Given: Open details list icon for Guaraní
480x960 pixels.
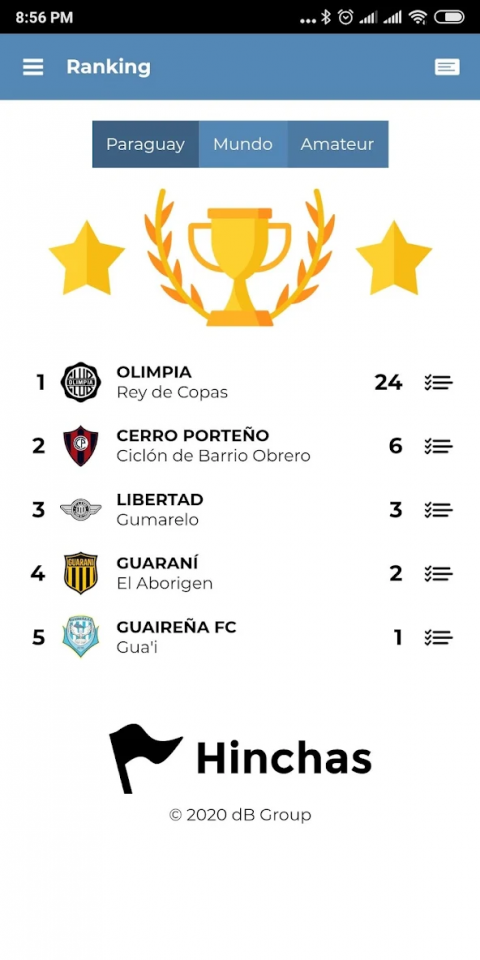Looking at the screenshot, I should [438, 574].
